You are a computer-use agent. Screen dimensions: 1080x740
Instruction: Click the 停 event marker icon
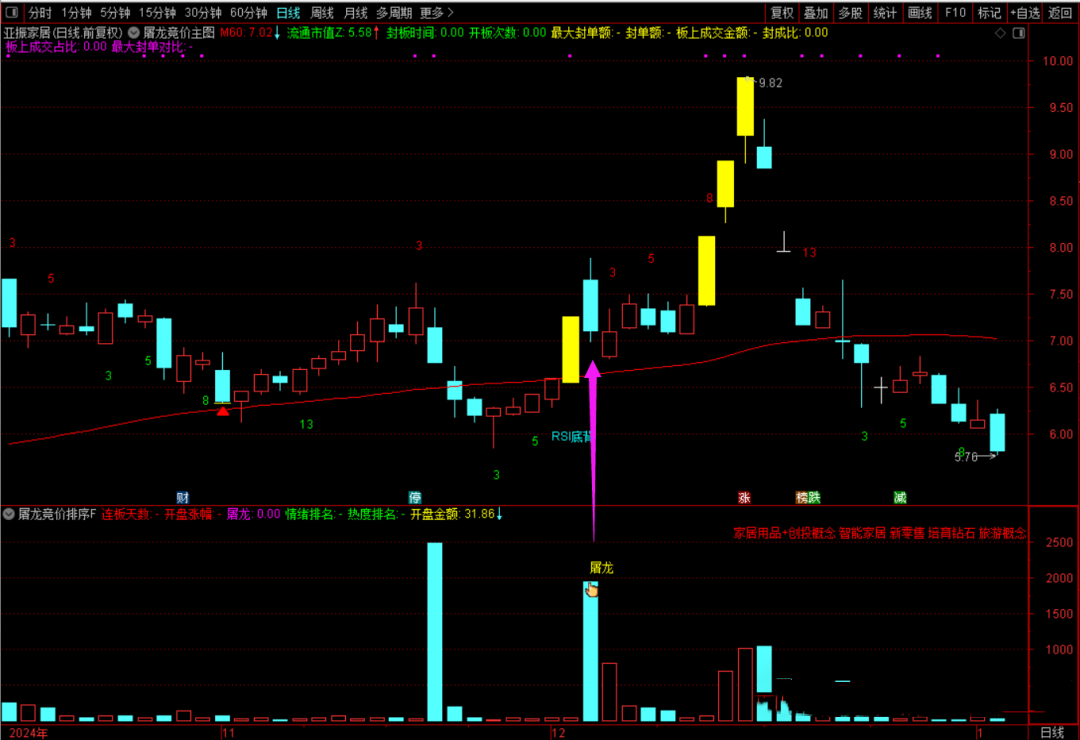click(x=415, y=497)
